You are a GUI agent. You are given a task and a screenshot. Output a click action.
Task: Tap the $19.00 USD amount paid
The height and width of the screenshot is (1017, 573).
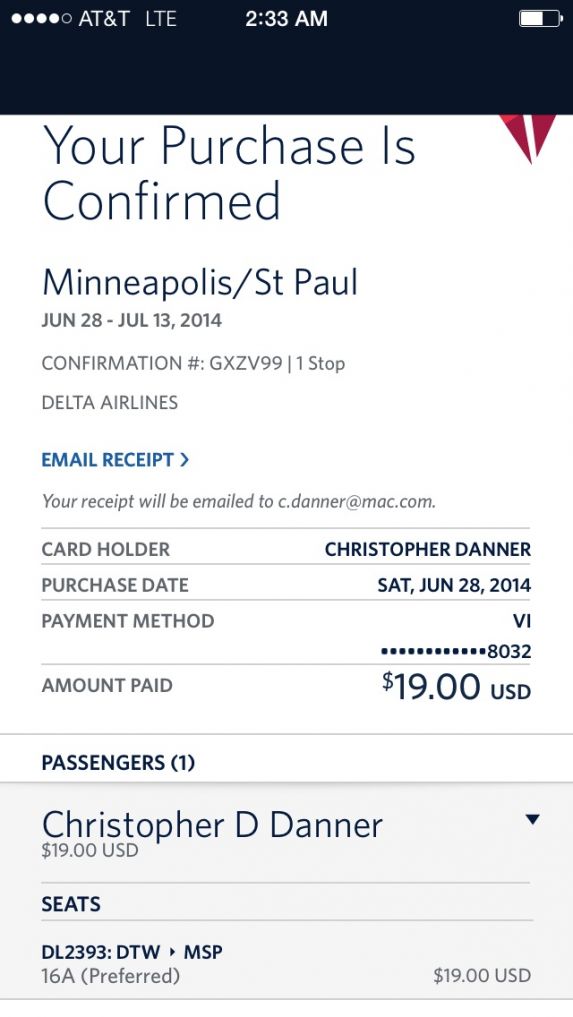click(456, 688)
